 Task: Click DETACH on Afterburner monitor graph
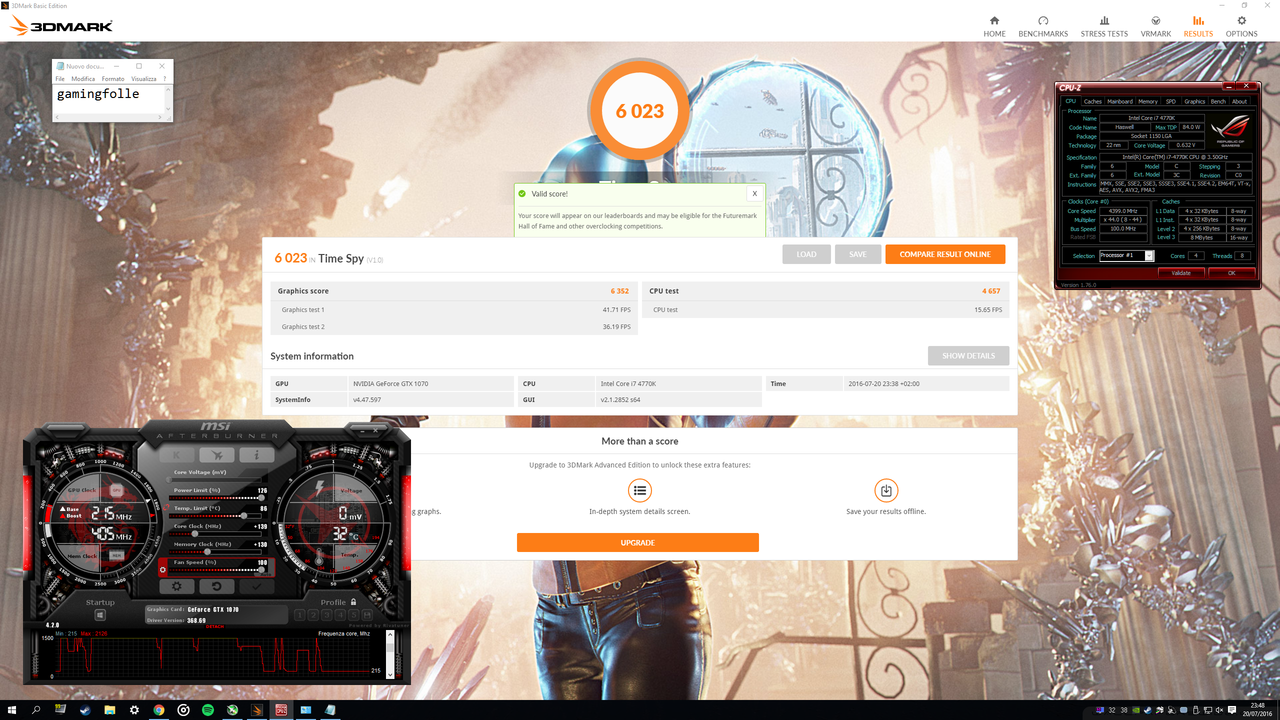pos(215,627)
